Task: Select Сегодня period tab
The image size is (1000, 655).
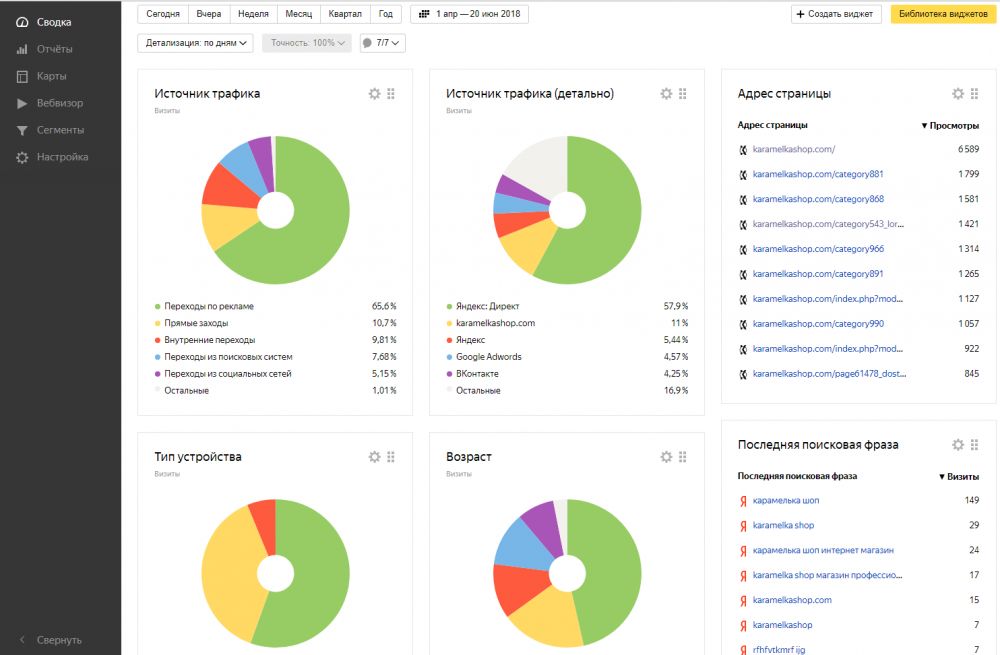Action: (x=163, y=13)
